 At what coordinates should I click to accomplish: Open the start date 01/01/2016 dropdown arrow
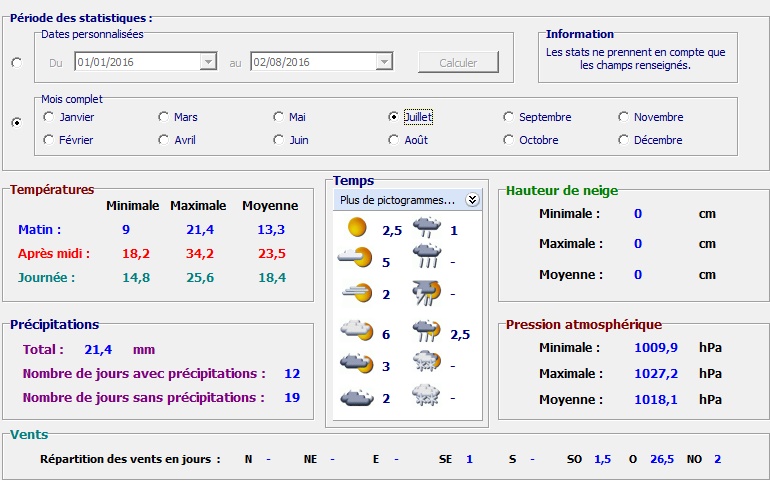[208, 62]
